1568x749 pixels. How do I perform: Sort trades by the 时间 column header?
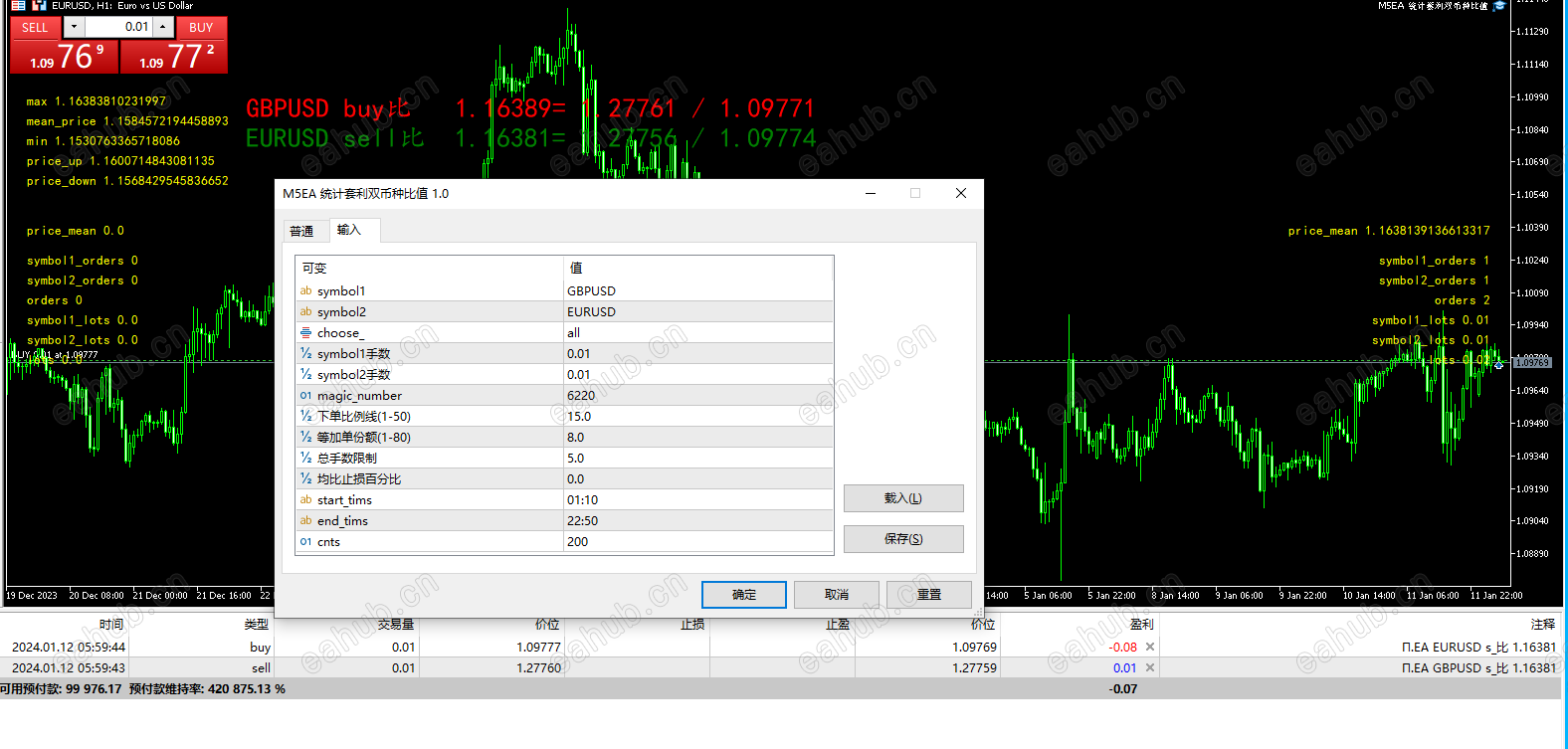[111, 624]
